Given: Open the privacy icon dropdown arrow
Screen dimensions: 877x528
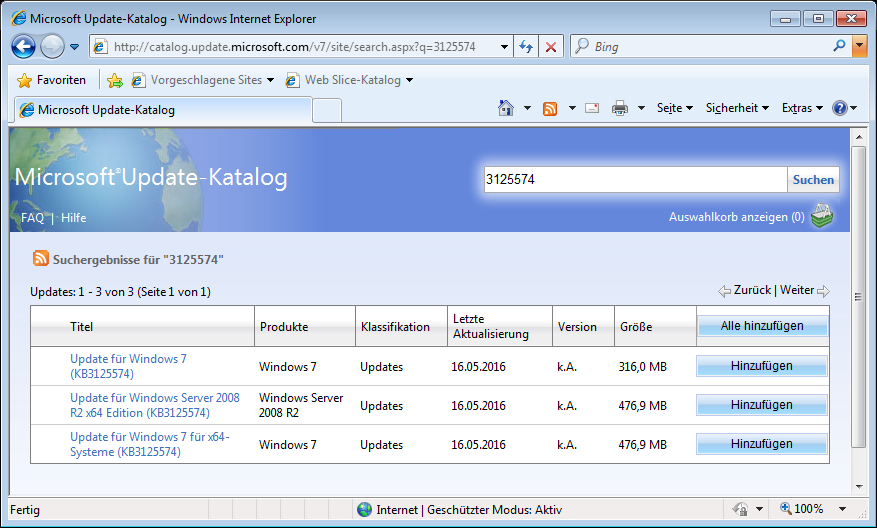Looking at the screenshot, I should click(x=759, y=509).
